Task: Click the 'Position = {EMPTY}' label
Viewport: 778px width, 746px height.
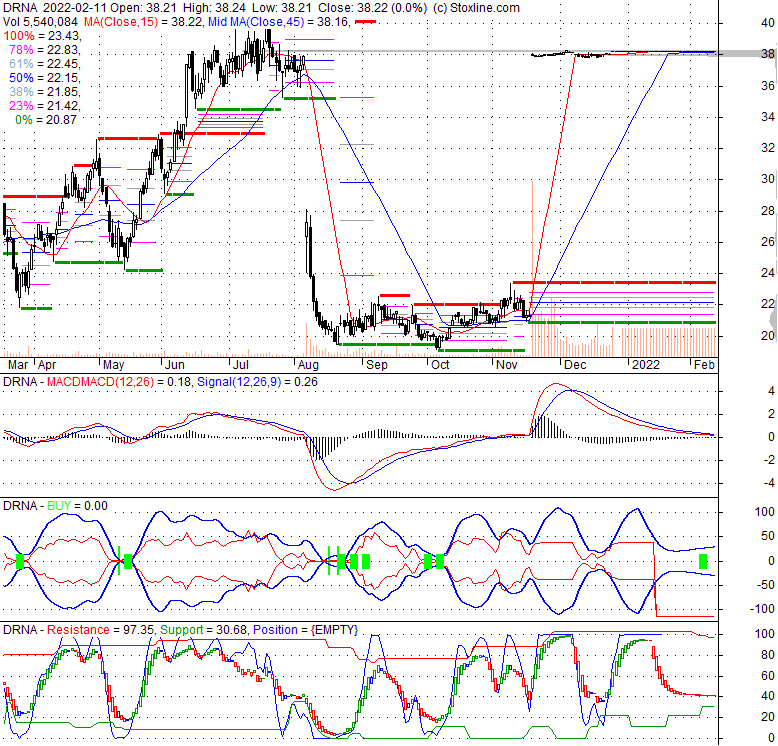Action: click(x=305, y=630)
